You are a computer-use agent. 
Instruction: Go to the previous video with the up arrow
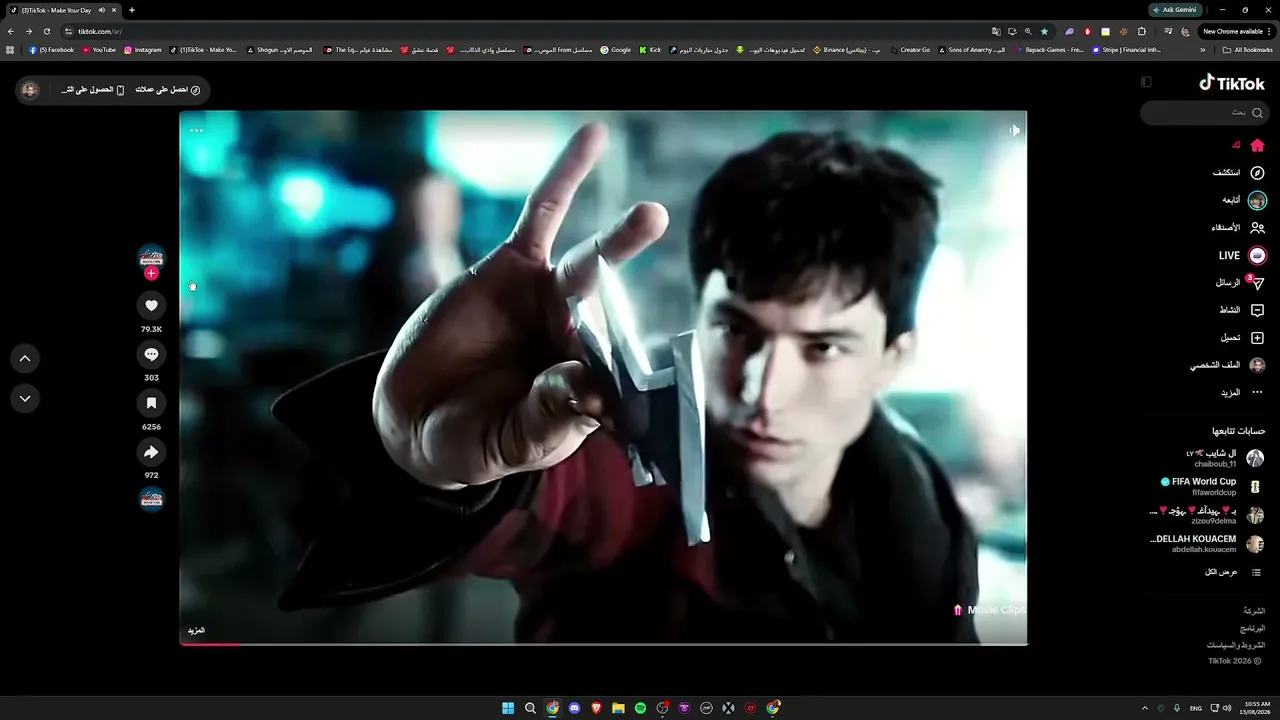pyautogui.click(x=25, y=359)
